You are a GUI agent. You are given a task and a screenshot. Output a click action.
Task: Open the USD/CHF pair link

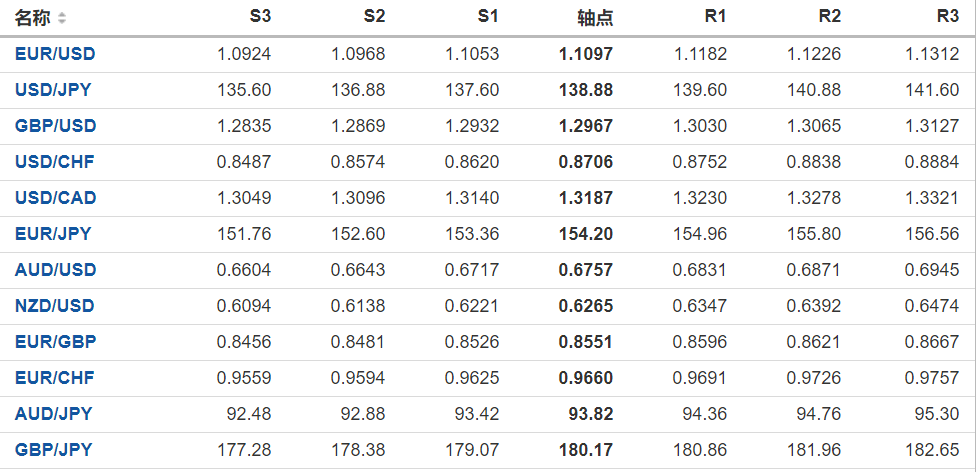pyautogui.click(x=55, y=162)
